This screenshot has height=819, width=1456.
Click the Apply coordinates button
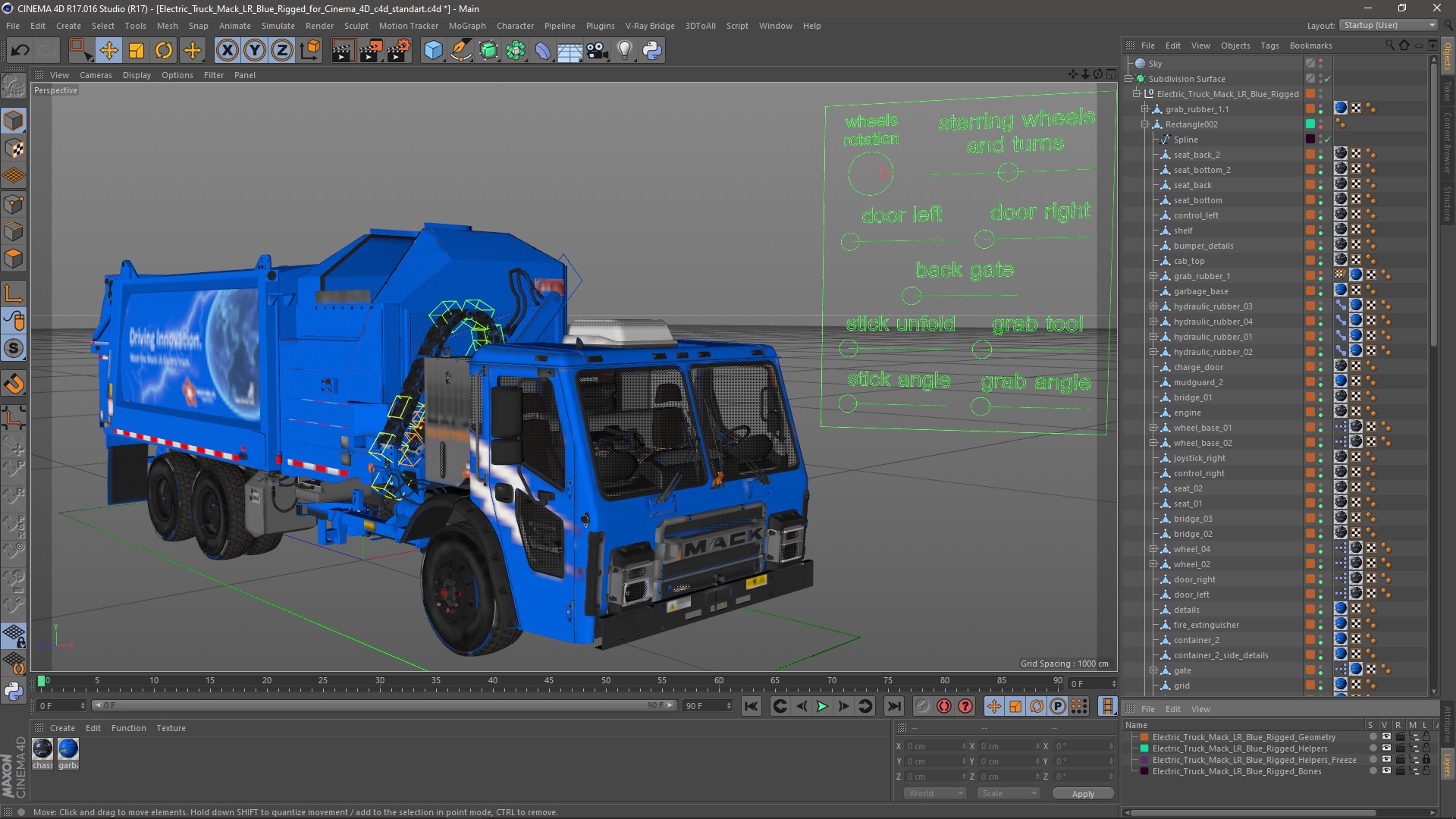tap(1083, 793)
